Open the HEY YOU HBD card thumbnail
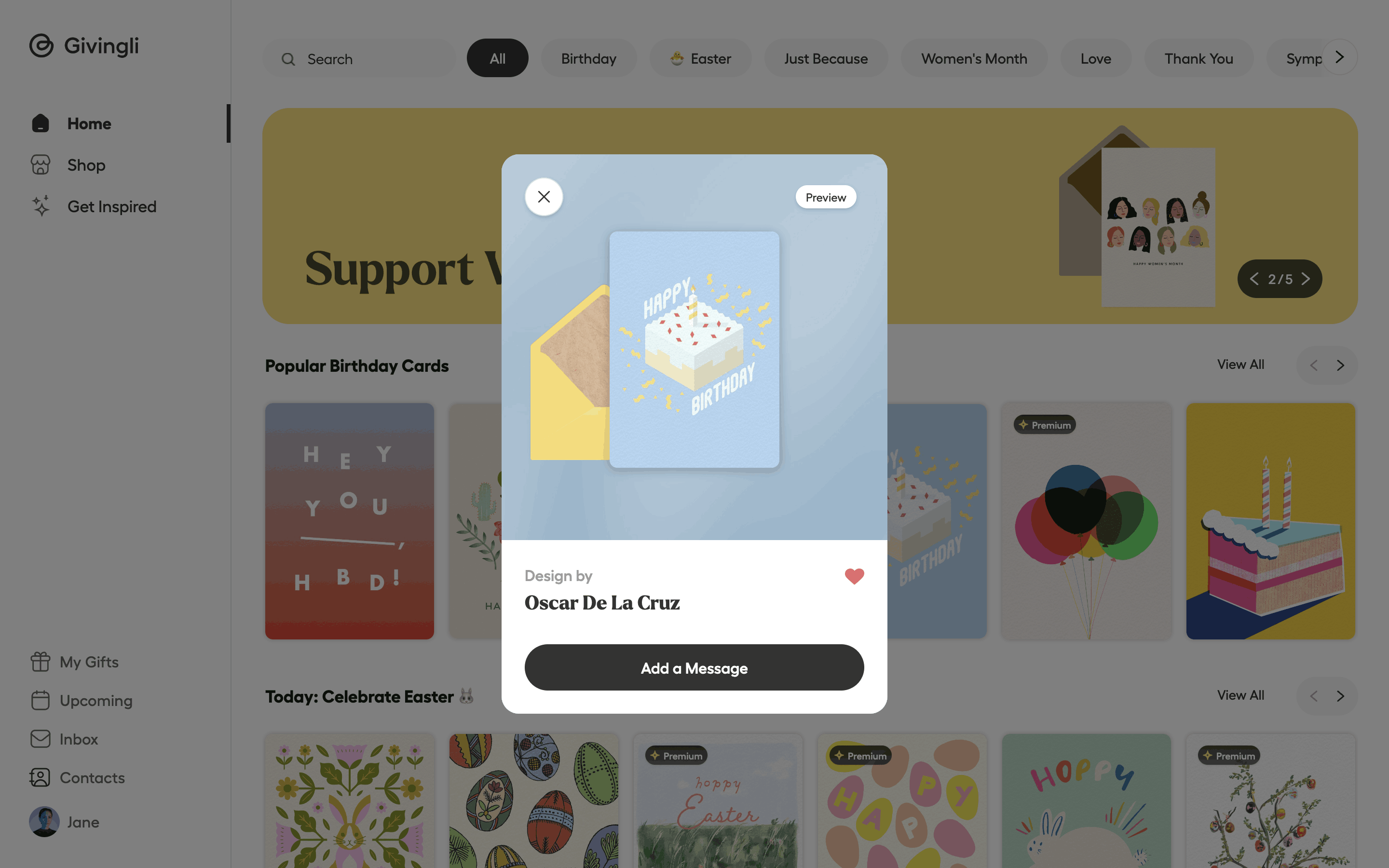The width and height of the screenshot is (1389, 868). [349, 521]
